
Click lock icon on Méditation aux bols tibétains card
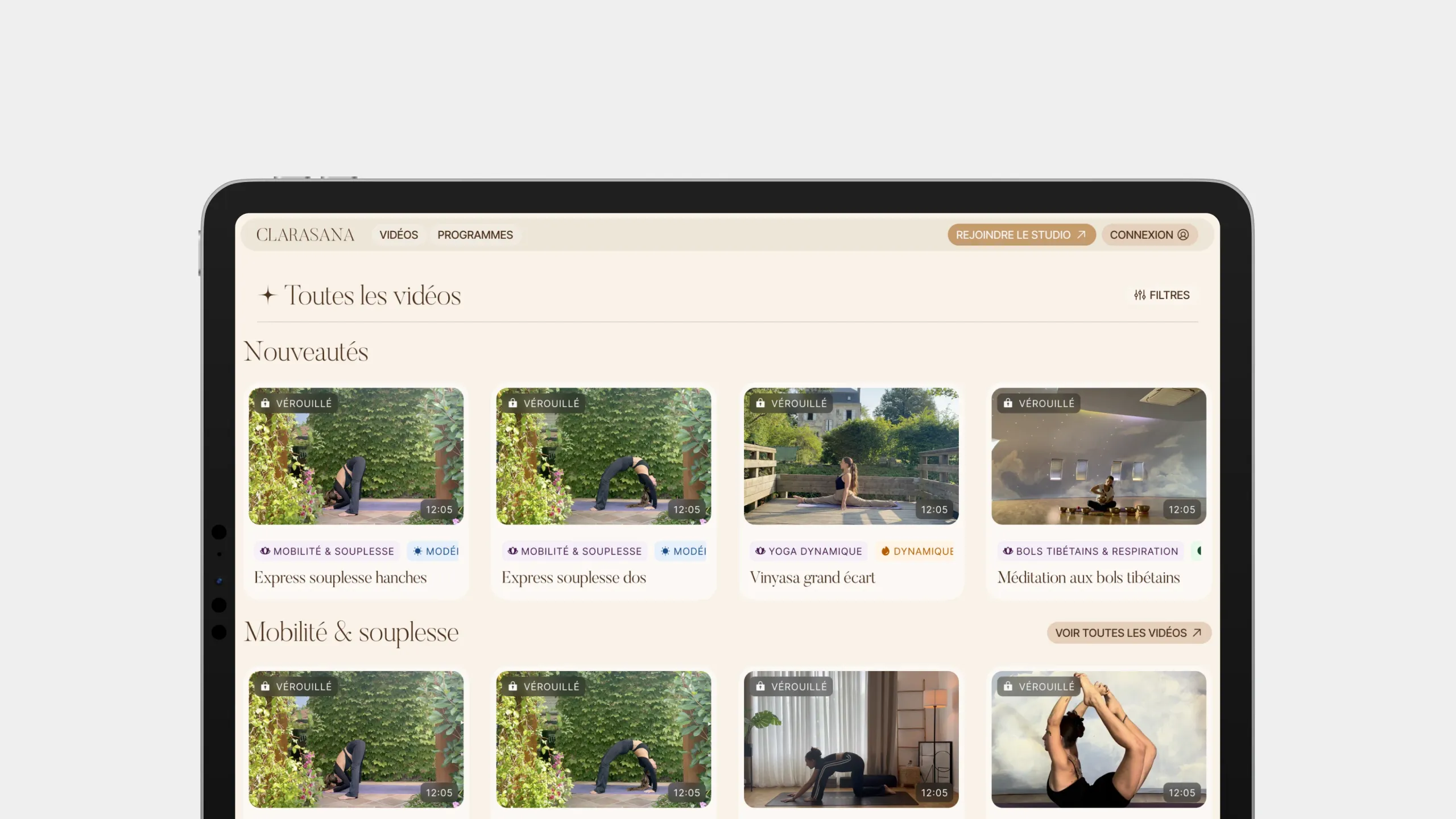[x=1008, y=403]
